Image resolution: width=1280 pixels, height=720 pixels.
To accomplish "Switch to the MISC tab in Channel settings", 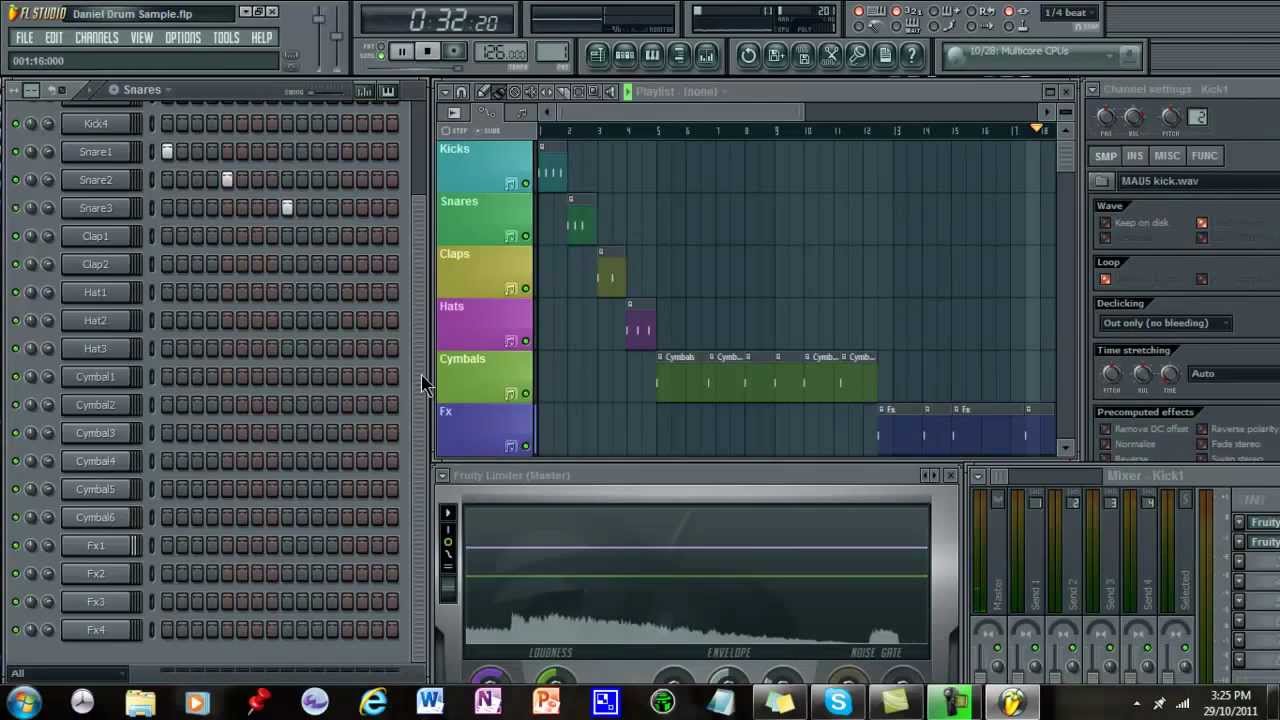I will click(x=1167, y=156).
